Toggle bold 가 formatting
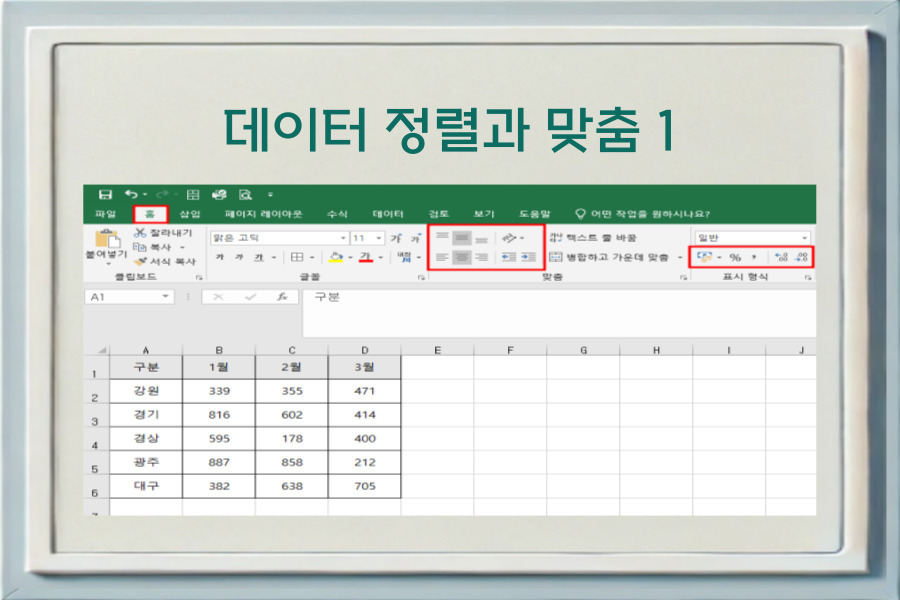The image size is (900, 600). click(x=219, y=257)
